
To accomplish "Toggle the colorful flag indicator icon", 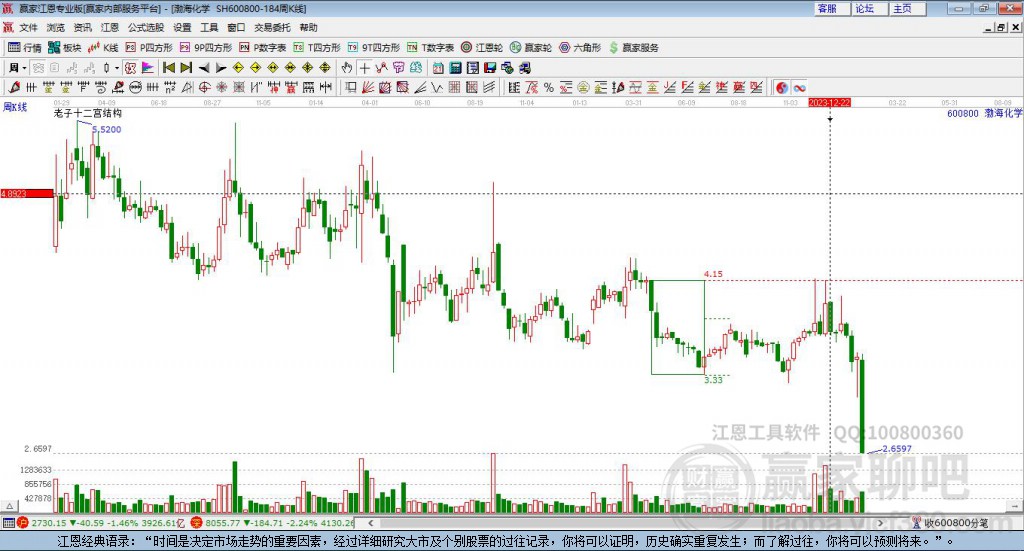I will point(148,68).
